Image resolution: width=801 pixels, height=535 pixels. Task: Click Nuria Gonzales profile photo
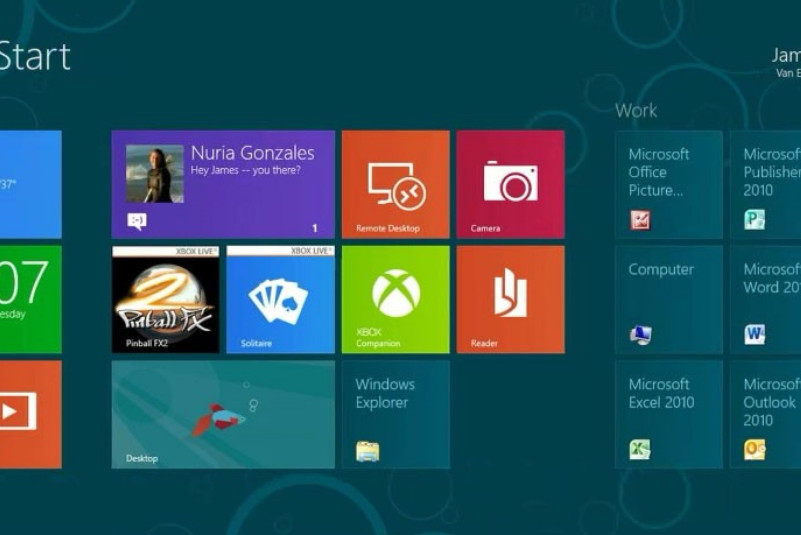(x=154, y=174)
